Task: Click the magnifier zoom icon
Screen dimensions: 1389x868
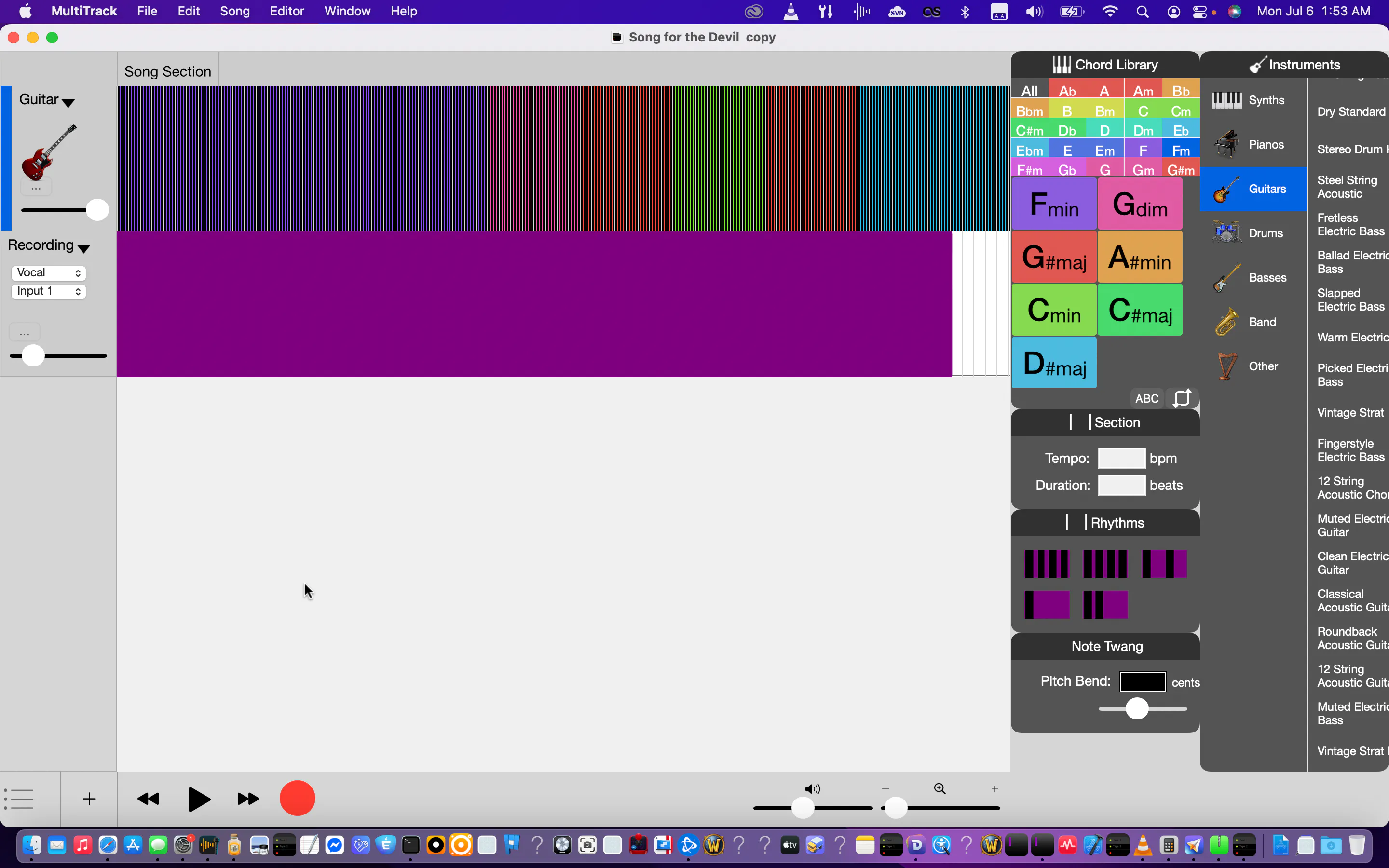Action: pos(940,789)
